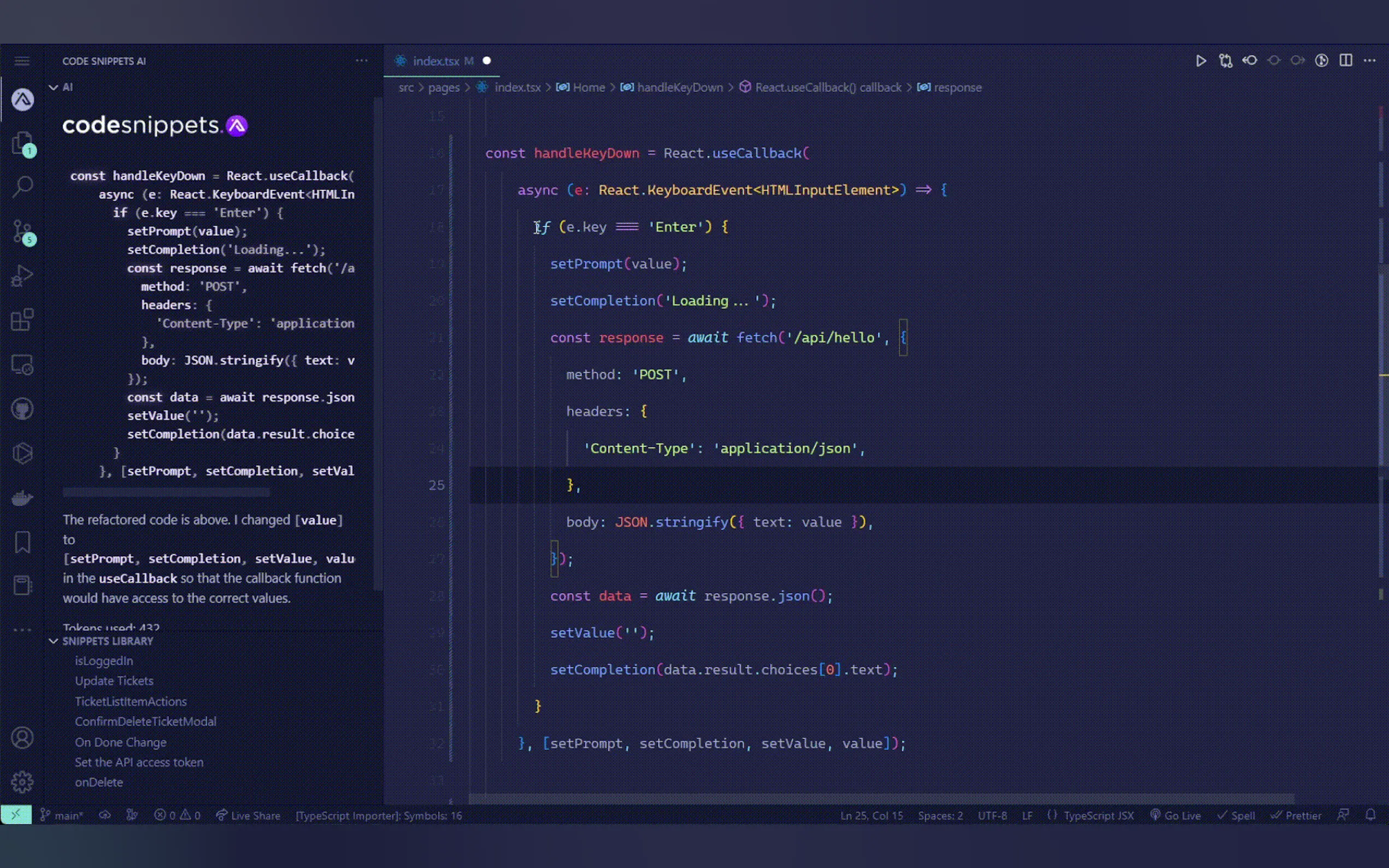The image size is (1389, 868).
Task: Open the GitHub activity bar icon
Action: (x=22, y=409)
